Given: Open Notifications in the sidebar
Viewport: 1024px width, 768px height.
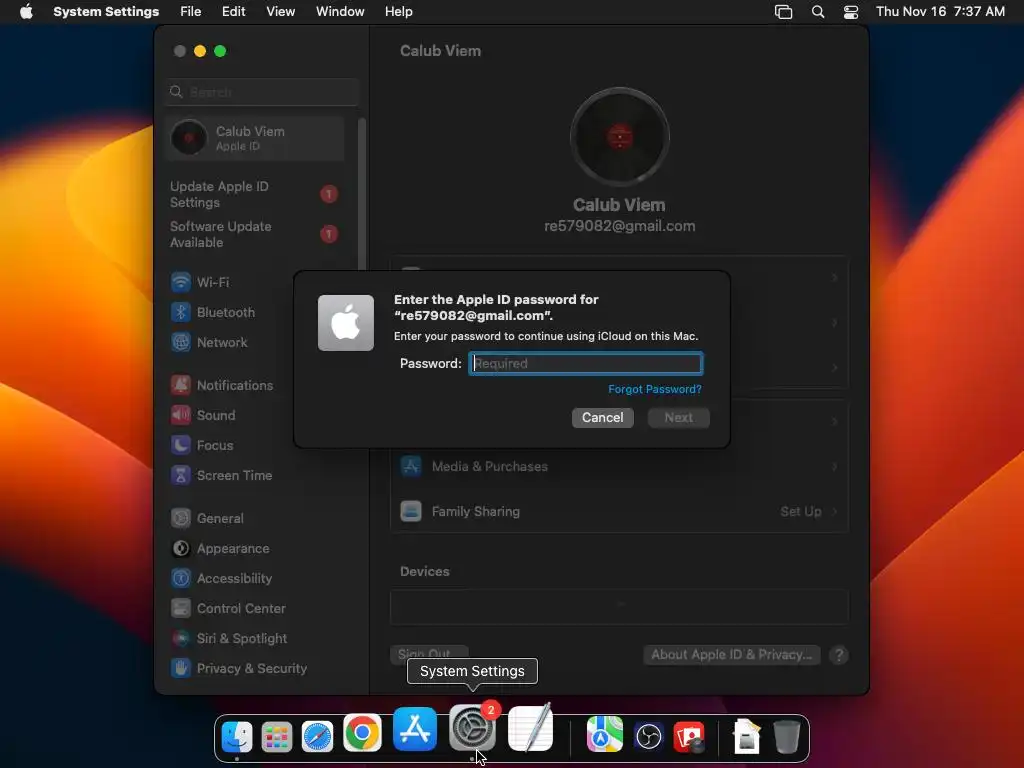Looking at the screenshot, I should click(x=222, y=385).
